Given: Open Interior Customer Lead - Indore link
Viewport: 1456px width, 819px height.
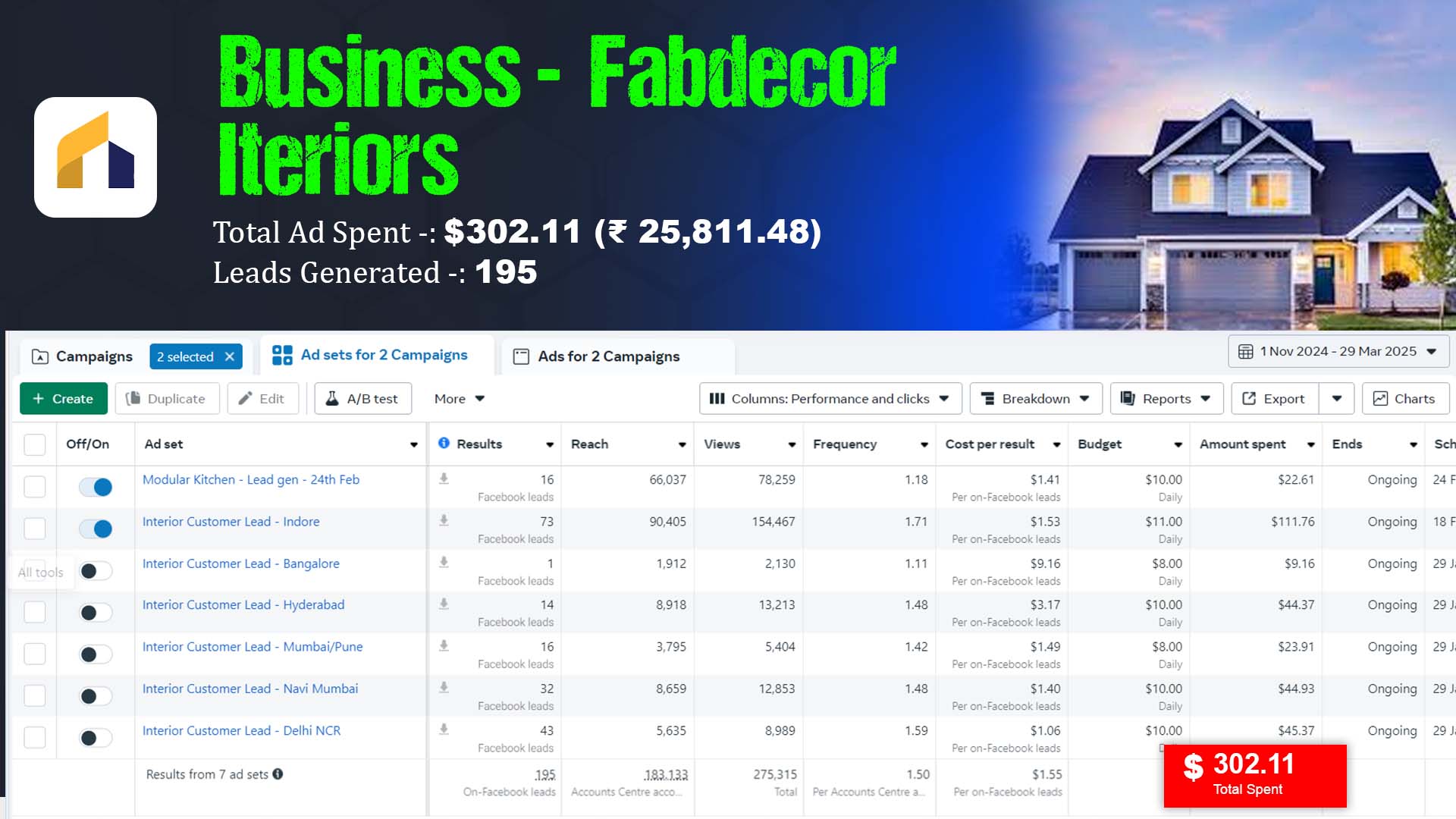Looking at the screenshot, I should 231,522.
